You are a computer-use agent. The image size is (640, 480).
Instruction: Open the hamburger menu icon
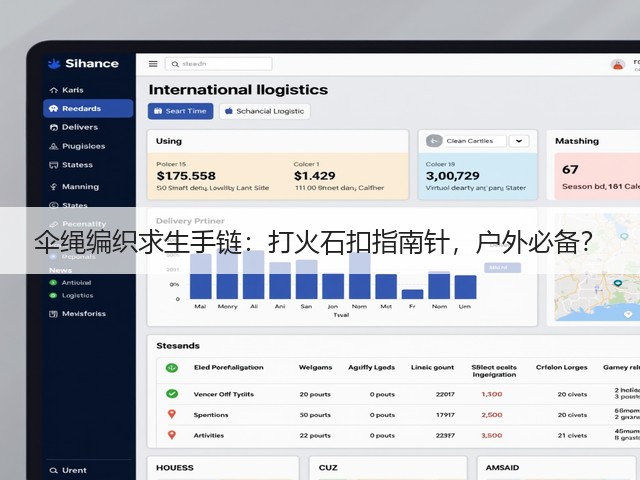click(x=153, y=64)
